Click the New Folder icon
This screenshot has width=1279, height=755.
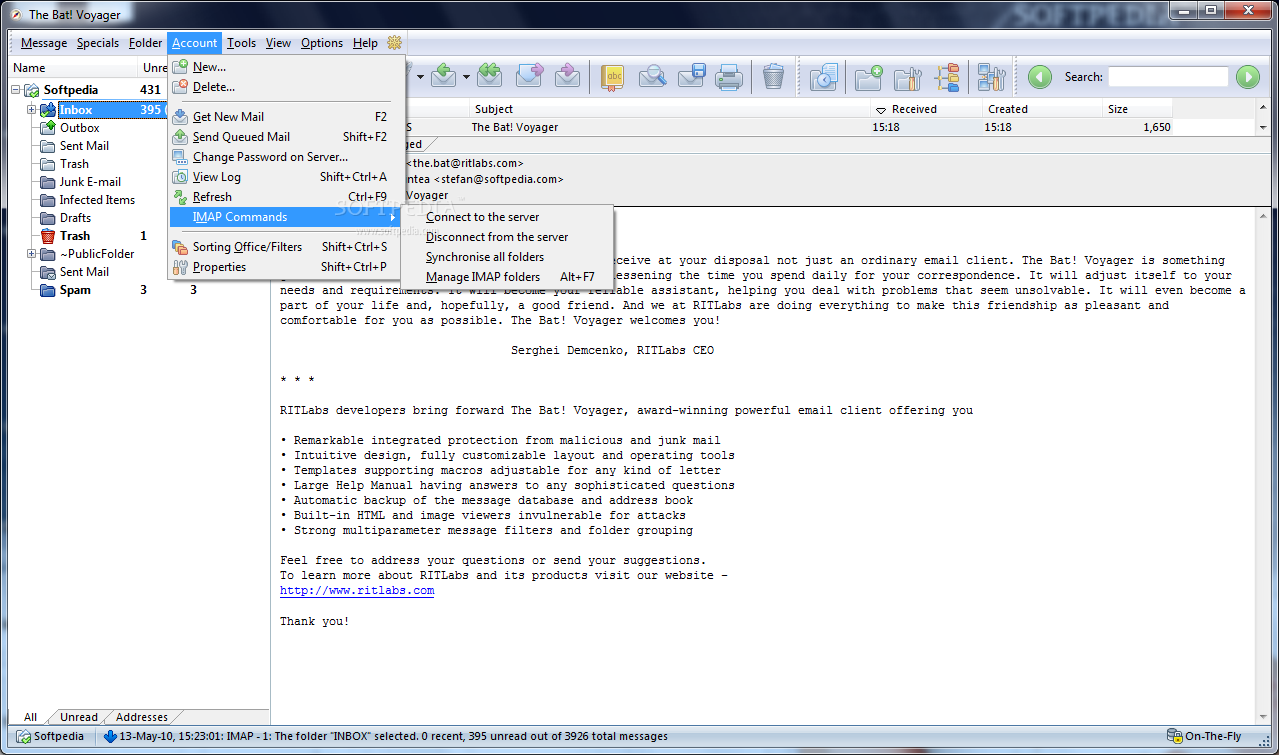869,76
